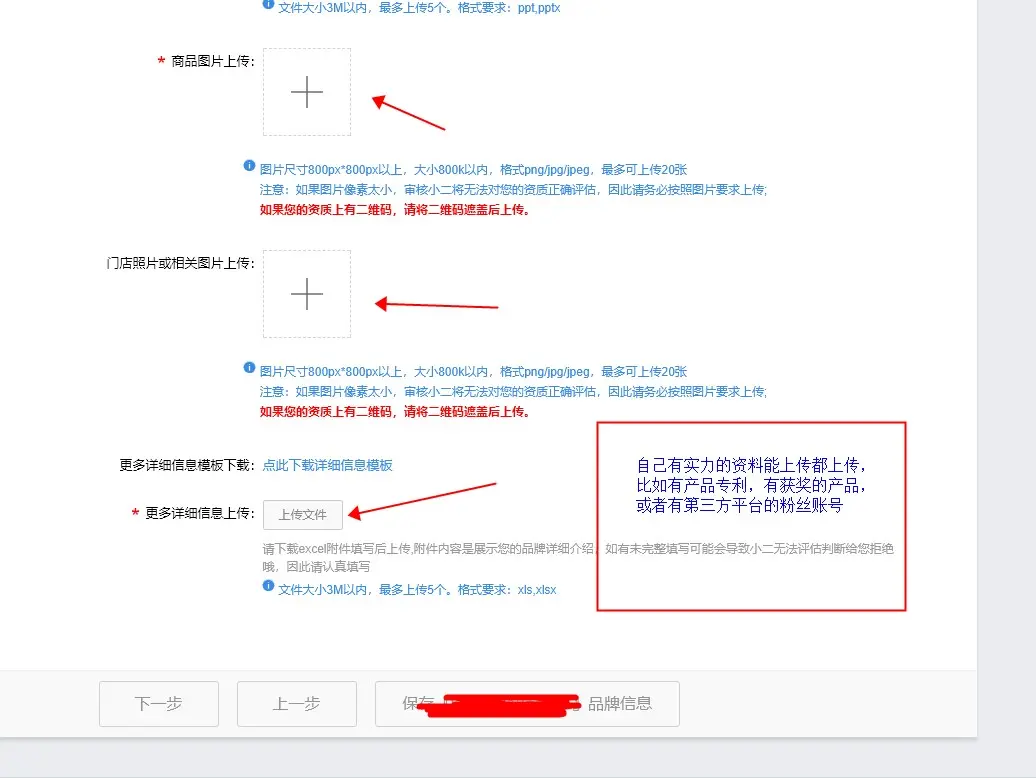The image size is (1036, 778).
Task: Click the plus box for 商品图片上传
Action: pyautogui.click(x=307, y=92)
